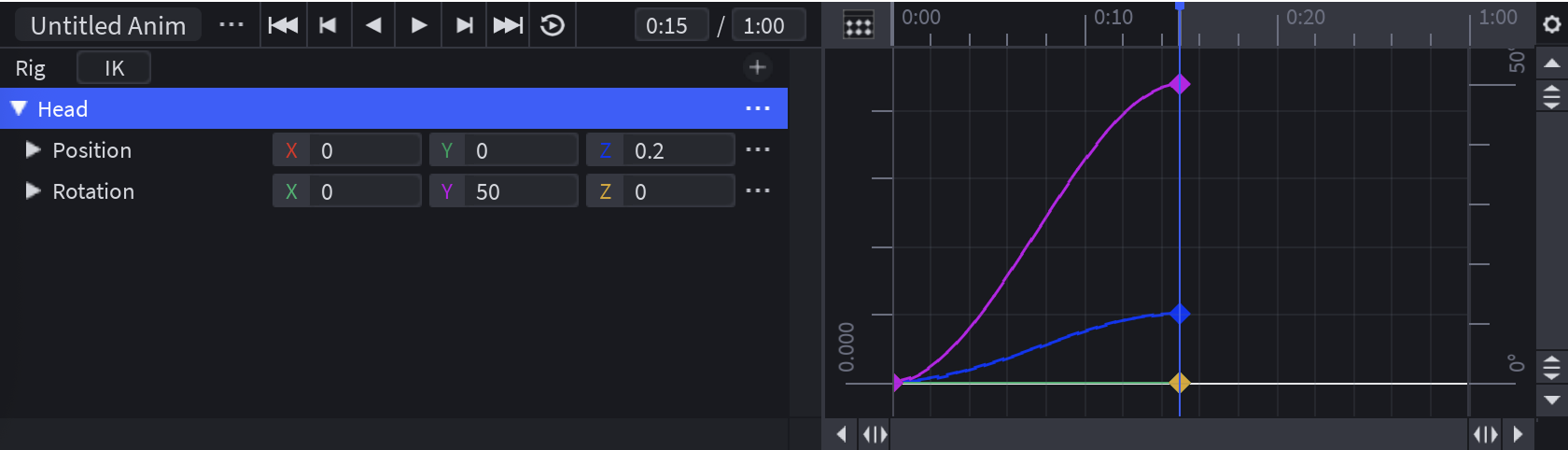Screen dimensions: 1568x450
Task: Click the Position X axis label
Action: [x=291, y=150]
